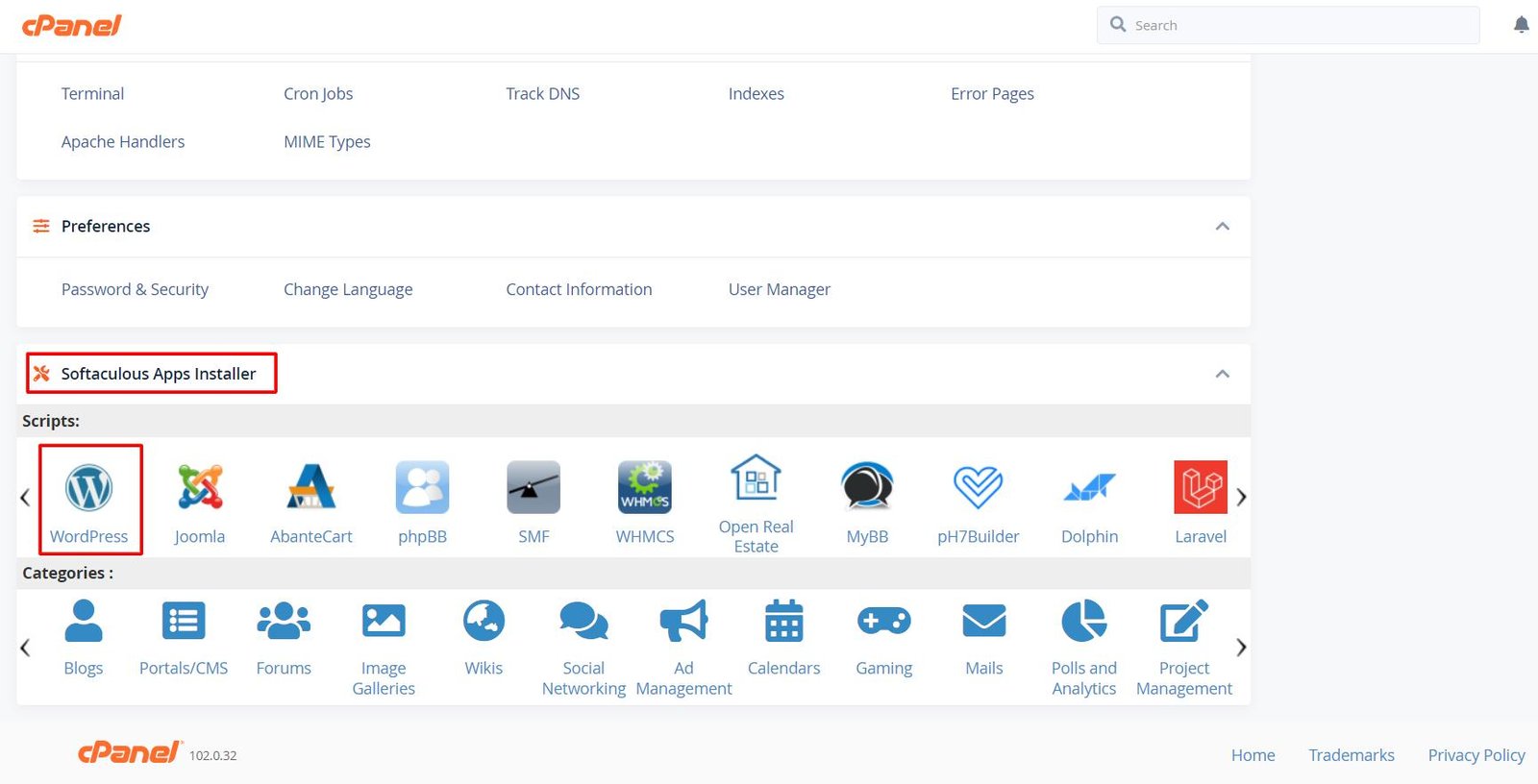Screen dimensions: 1538x784
Task: Focus the Search input field
Action: [x=1288, y=25]
